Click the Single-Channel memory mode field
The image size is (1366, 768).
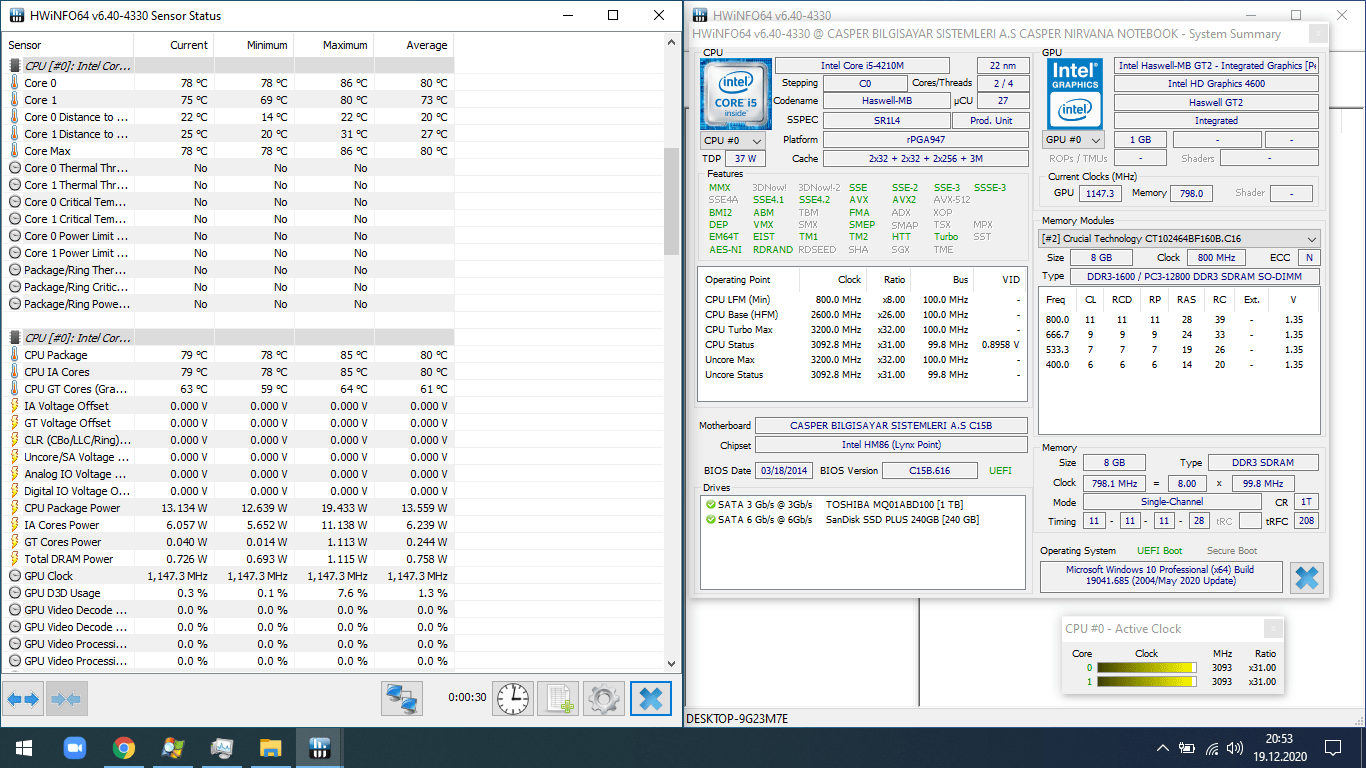(x=1185, y=502)
